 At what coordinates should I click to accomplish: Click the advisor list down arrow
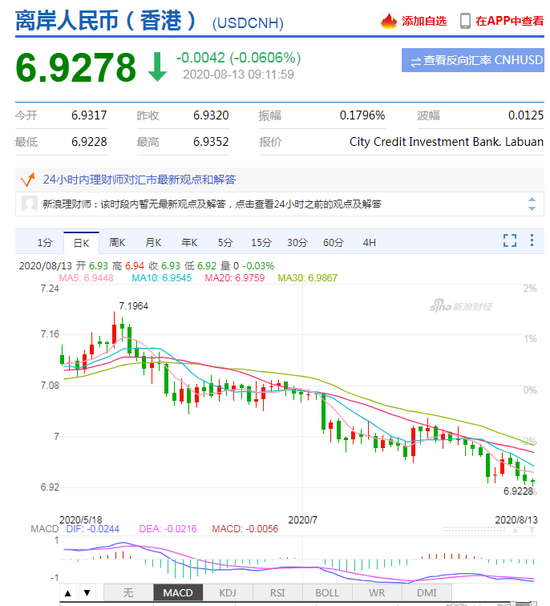(531, 208)
